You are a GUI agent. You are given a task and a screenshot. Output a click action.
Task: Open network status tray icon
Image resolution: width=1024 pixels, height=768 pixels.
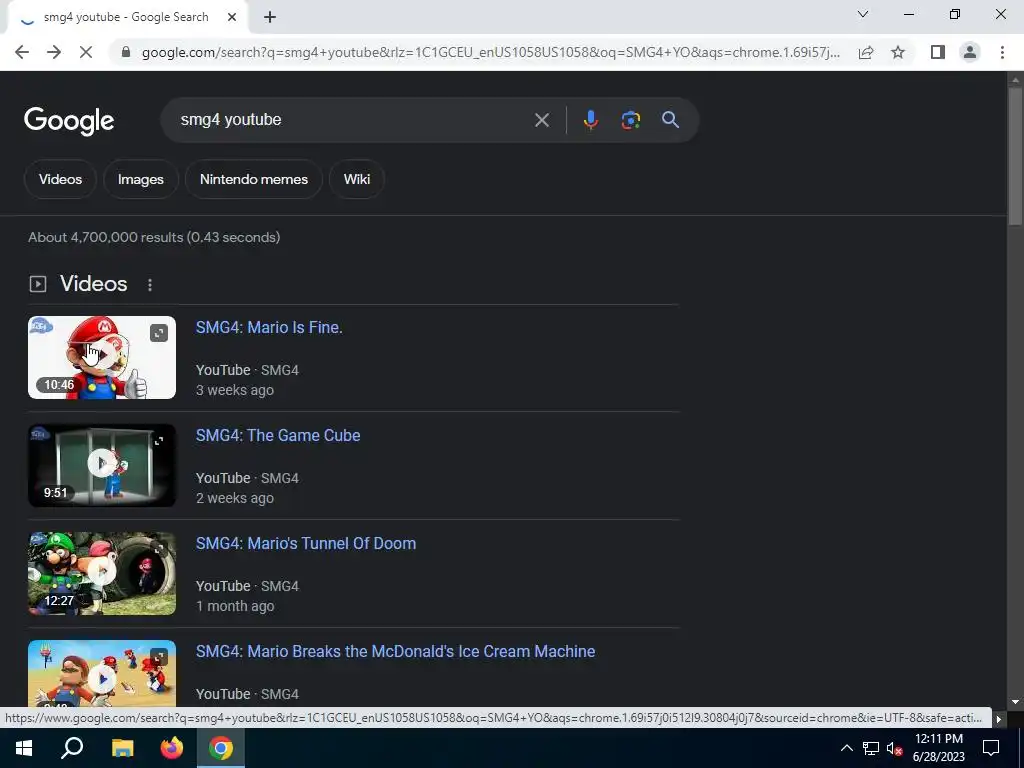pyautogui.click(x=871, y=748)
